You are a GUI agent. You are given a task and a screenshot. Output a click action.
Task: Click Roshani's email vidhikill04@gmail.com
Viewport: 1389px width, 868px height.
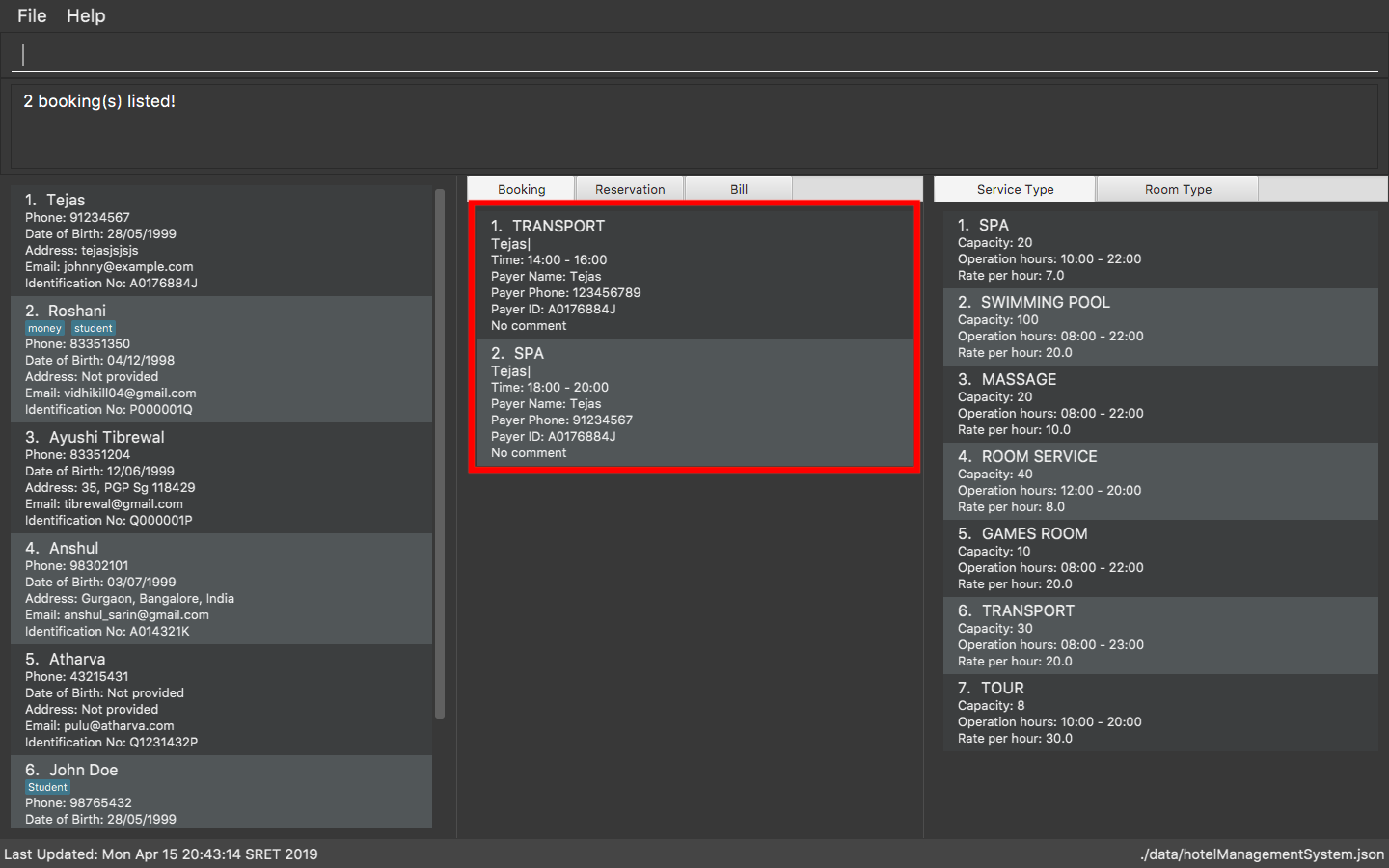click(x=111, y=393)
